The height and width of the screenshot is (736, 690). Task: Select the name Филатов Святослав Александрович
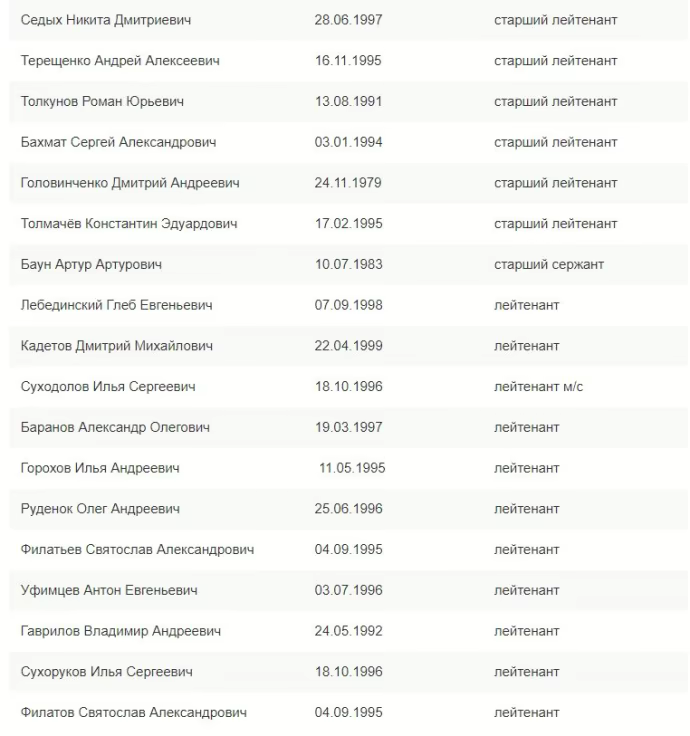coord(133,713)
